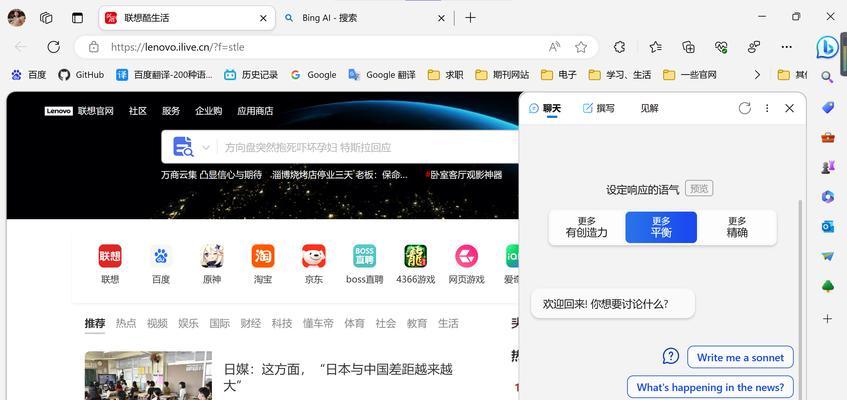Open the sidebar tree icon

tap(828, 286)
